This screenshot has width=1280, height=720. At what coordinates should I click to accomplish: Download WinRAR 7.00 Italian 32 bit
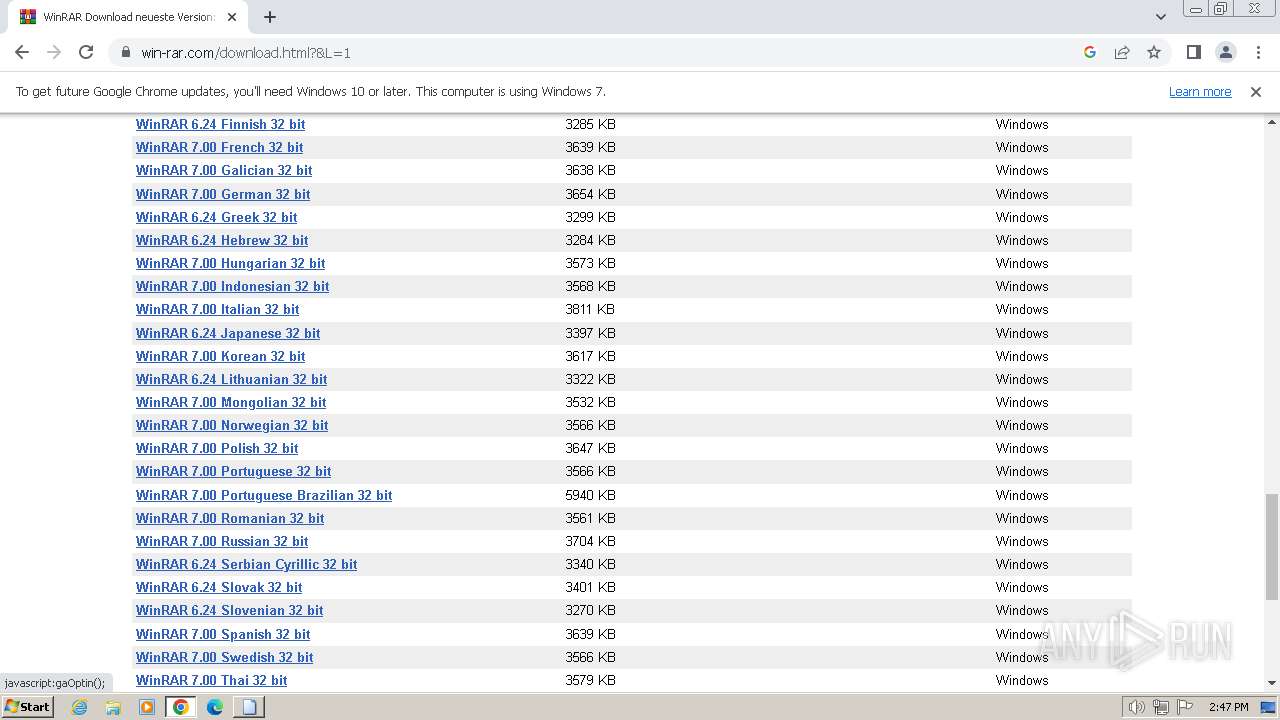point(217,309)
